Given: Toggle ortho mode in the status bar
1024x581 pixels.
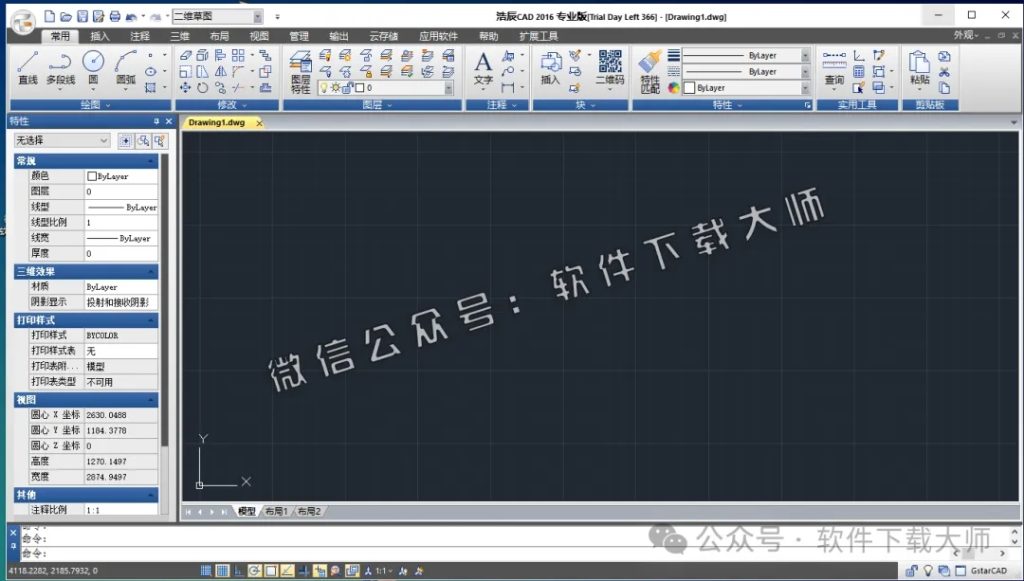Looking at the screenshot, I should [238, 570].
